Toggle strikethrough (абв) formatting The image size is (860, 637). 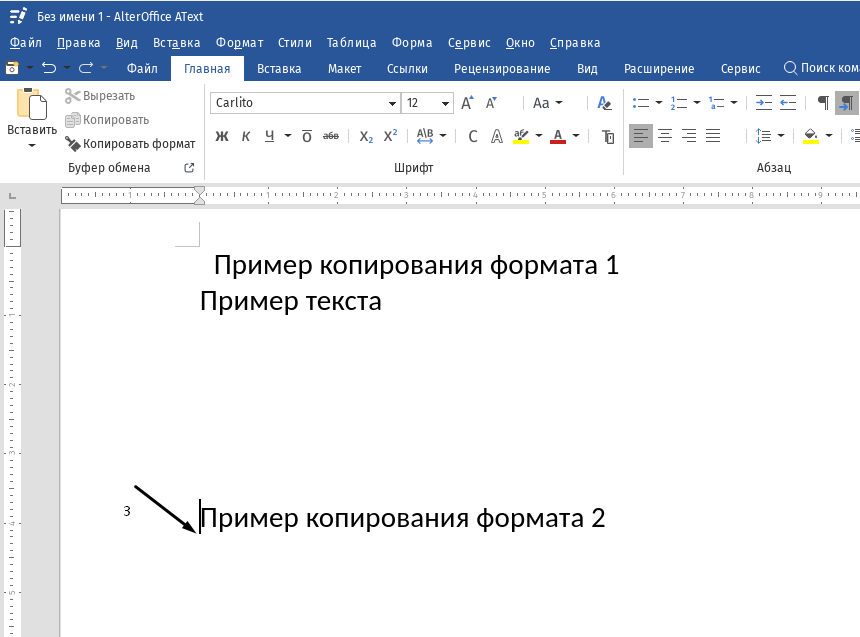(x=331, y=136)
